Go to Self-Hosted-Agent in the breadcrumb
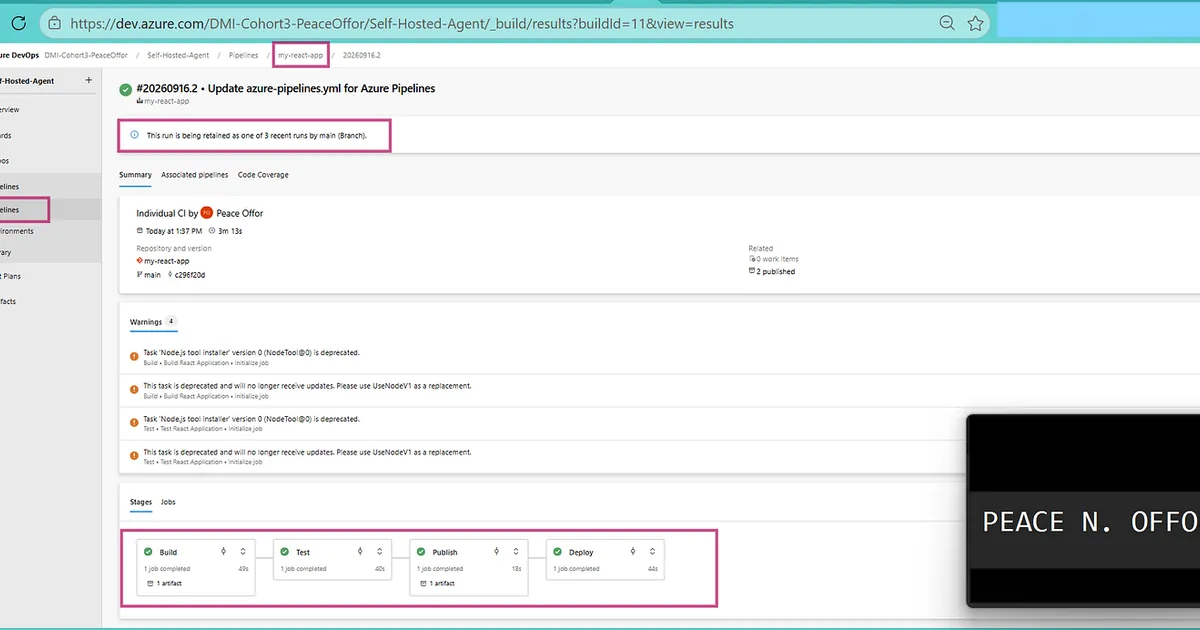 [178, 55]
